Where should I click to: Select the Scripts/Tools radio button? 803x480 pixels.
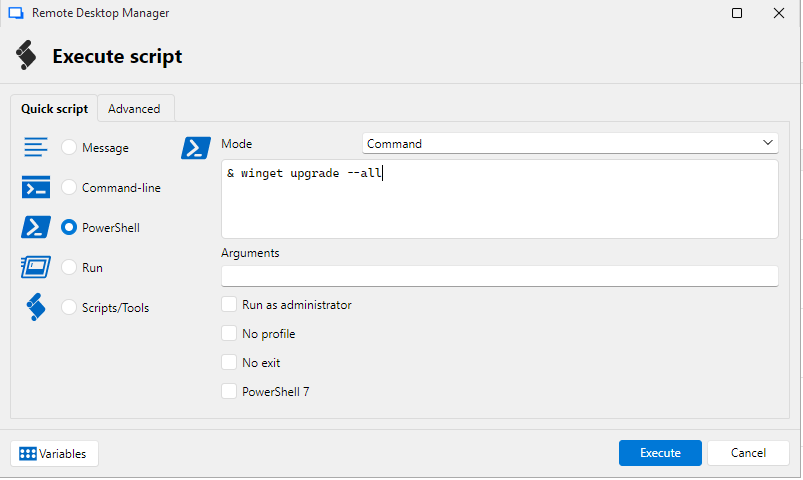coord(69,307)
